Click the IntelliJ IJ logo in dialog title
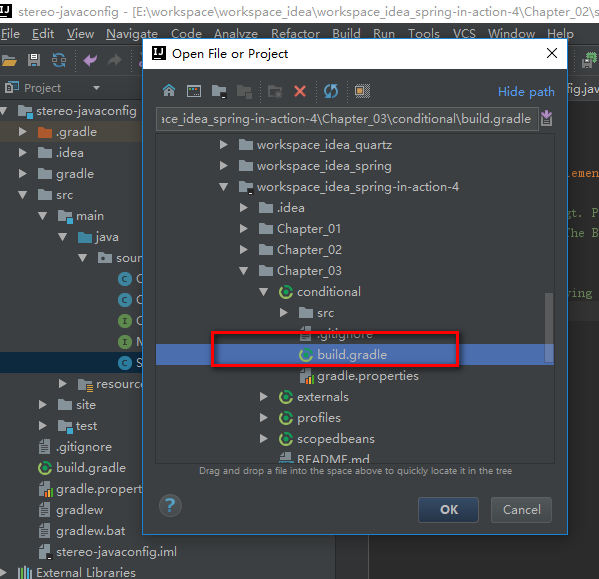This screenshot has width=599, height=579. pos(159,53)
